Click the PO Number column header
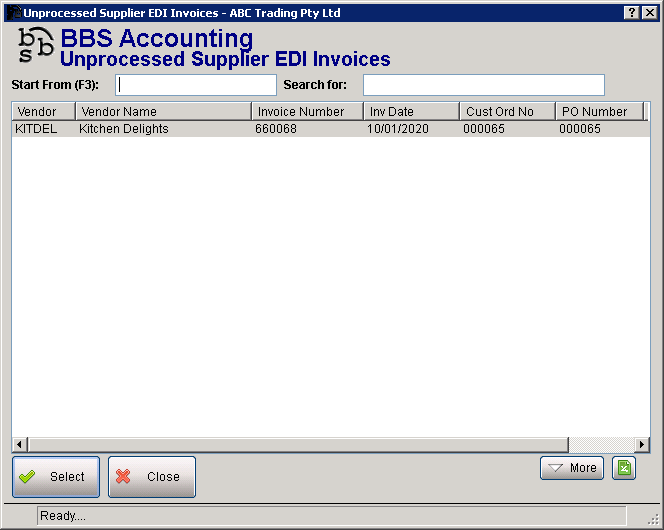 598,112
